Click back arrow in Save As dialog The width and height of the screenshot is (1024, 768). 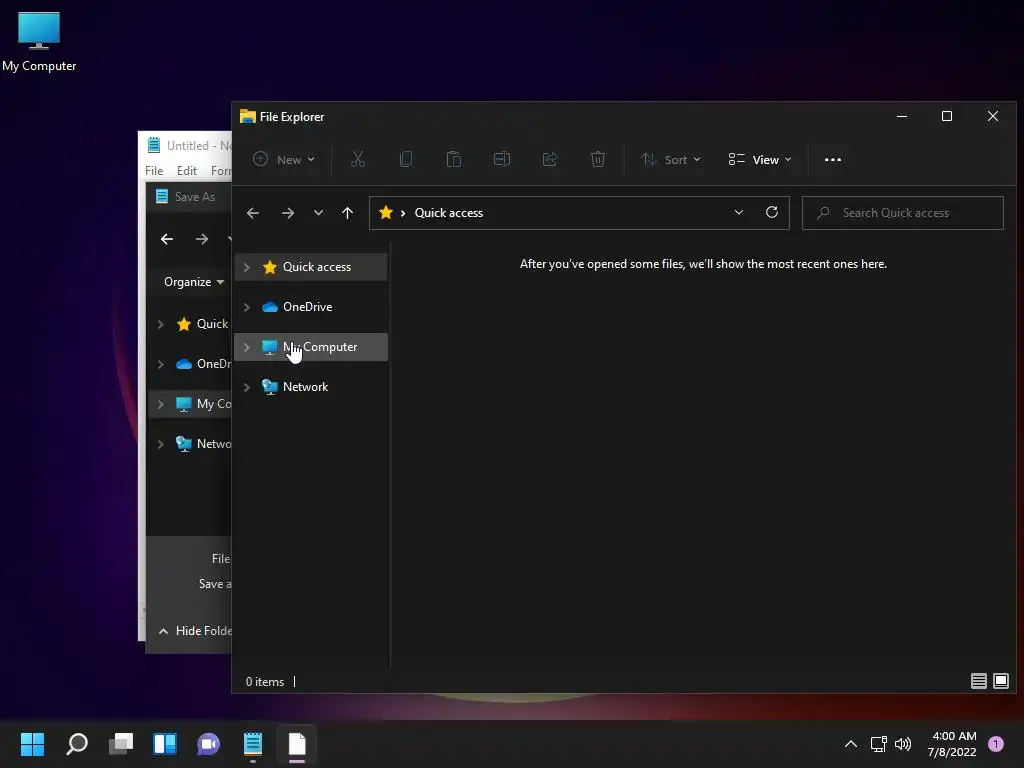167,239
